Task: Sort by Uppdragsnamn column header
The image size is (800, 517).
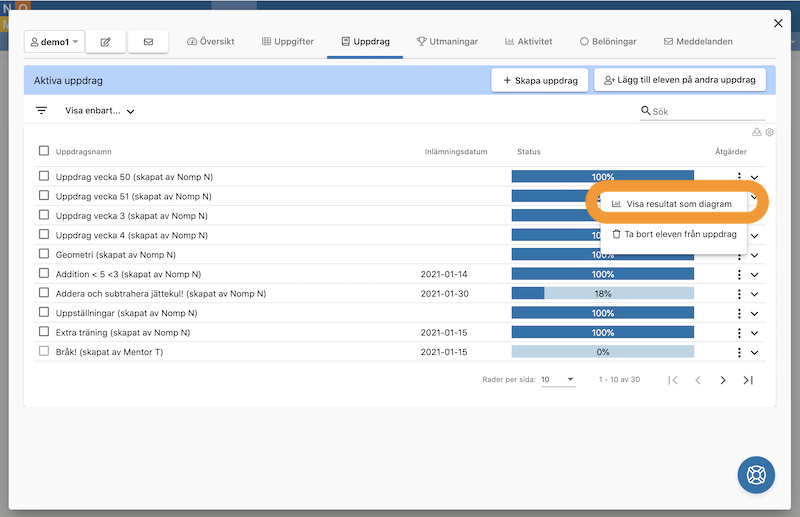Action: [84, 152]
